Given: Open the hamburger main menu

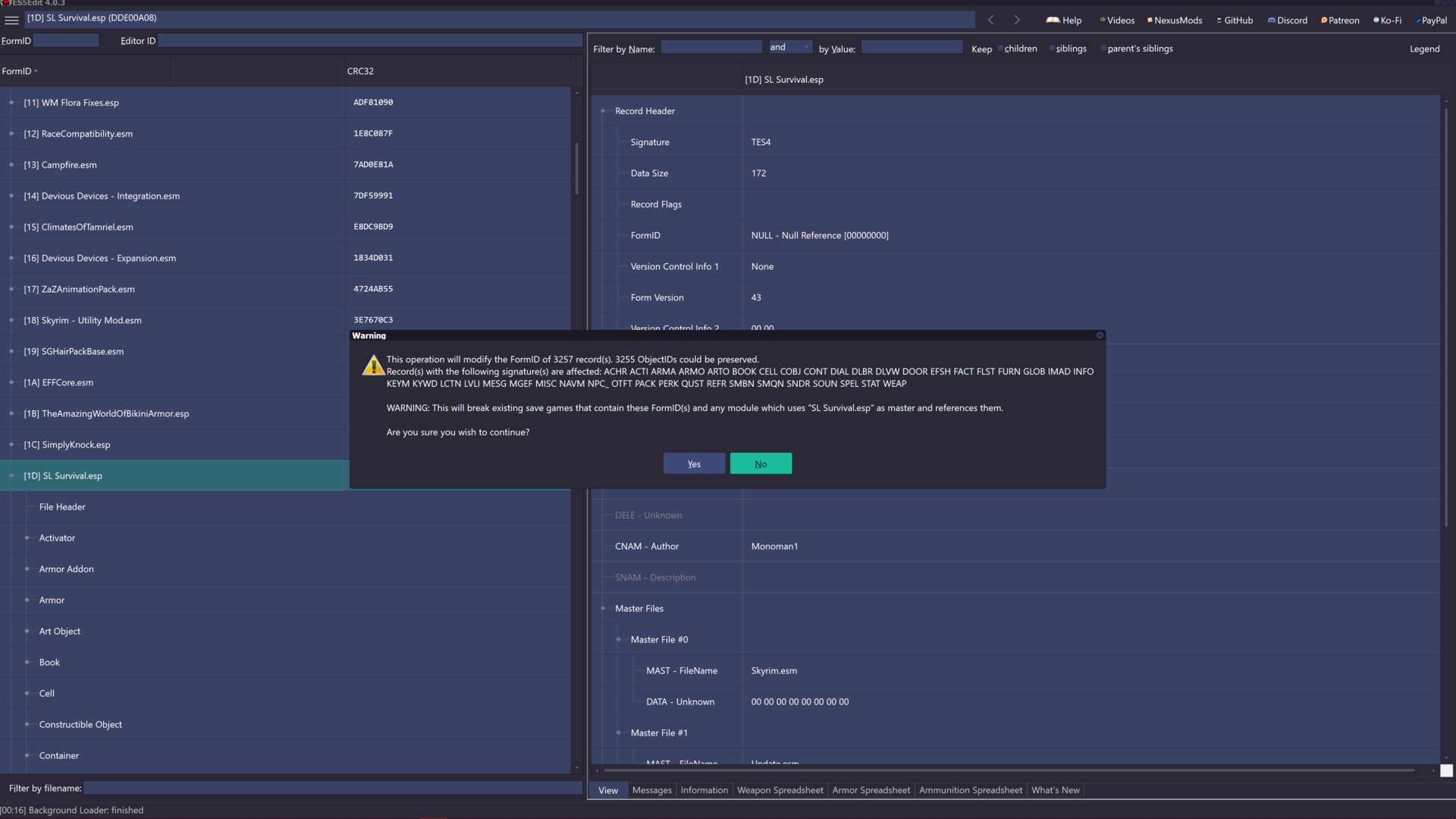Looking at the screenshot, I should 11,20.
